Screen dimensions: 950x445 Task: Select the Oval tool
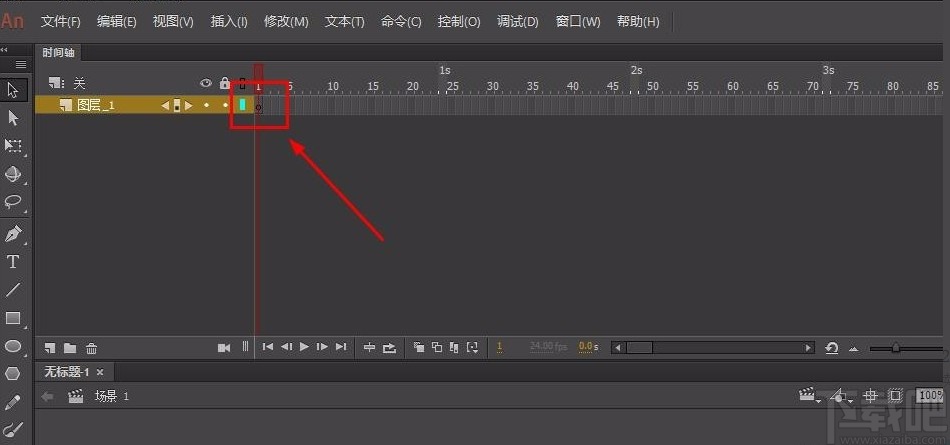pos(13,346)
